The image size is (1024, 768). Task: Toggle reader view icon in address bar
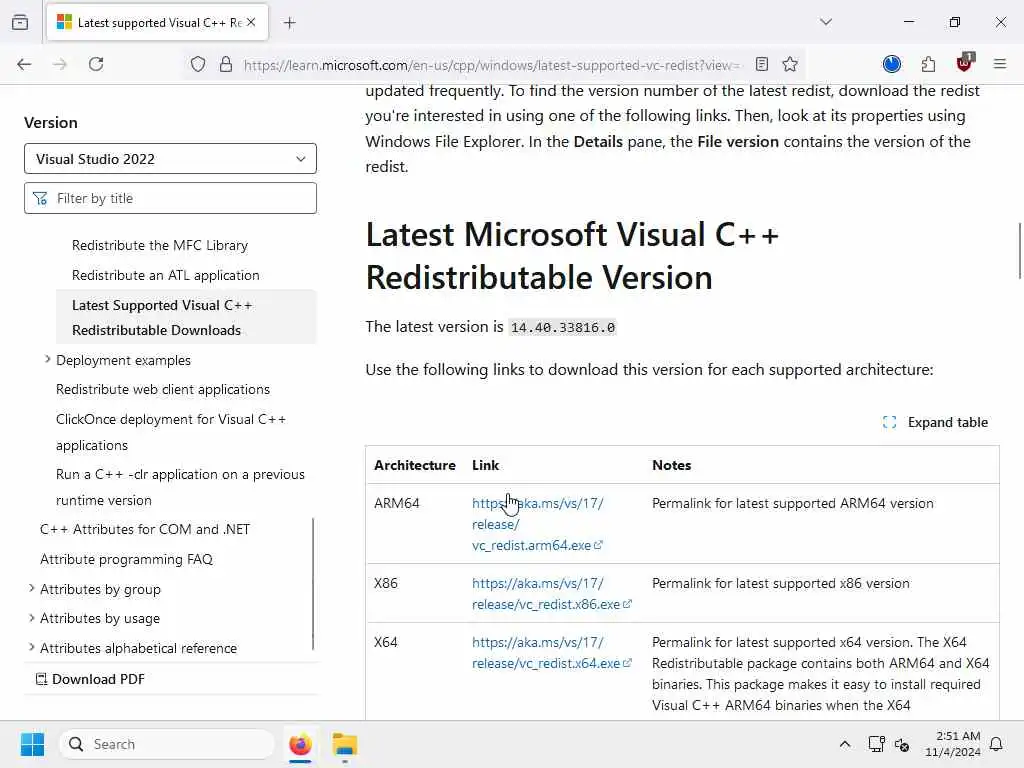point(761,64)
